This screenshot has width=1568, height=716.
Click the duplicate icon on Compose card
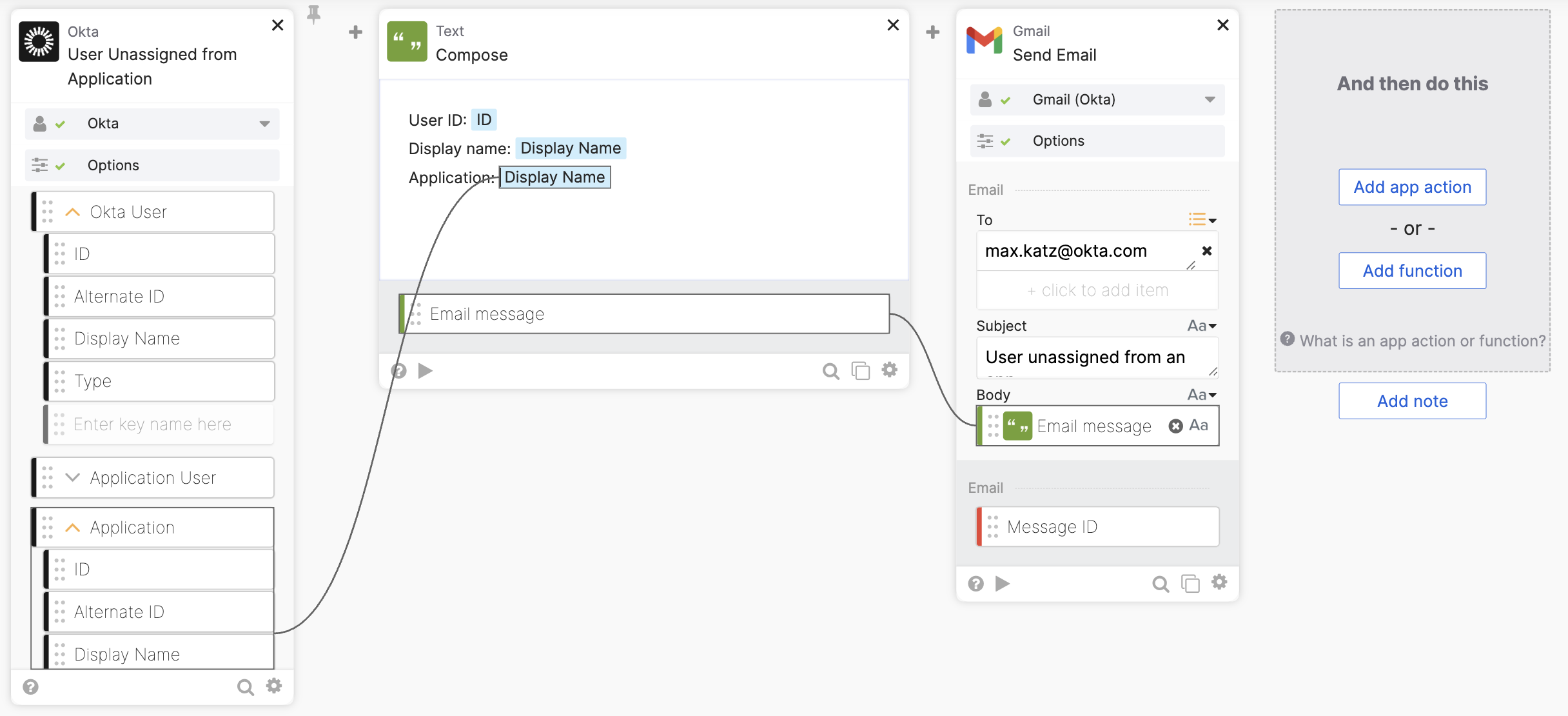point(860,371)
